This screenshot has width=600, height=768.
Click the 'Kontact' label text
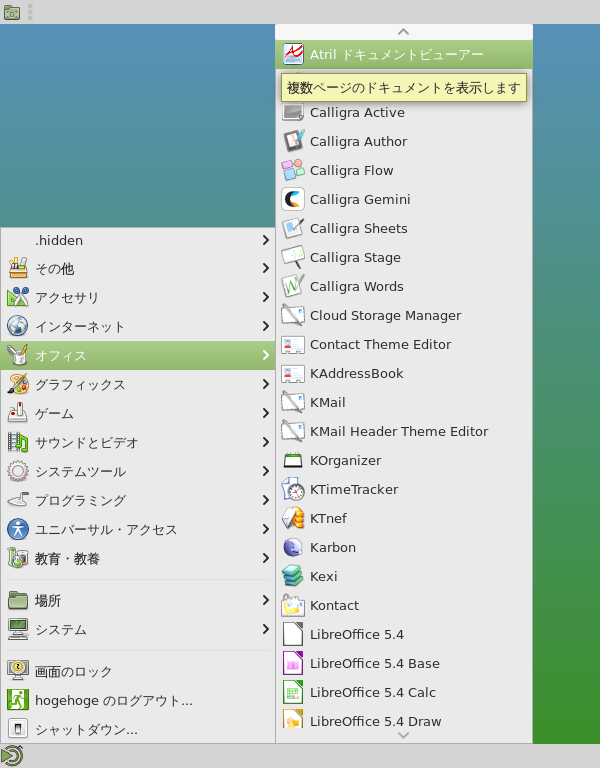pyautogui.click(x=335, y=605)
